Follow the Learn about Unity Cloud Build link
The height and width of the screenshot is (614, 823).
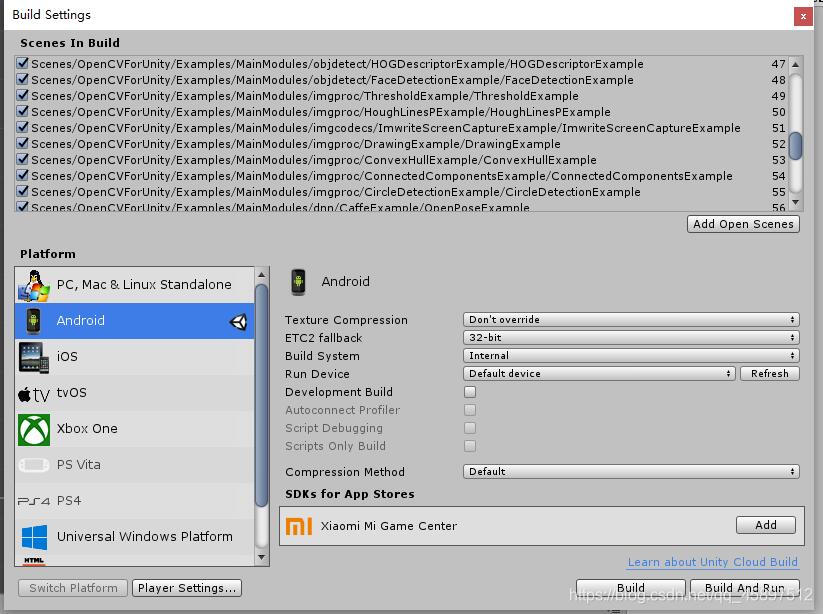[x=712, y=562]
